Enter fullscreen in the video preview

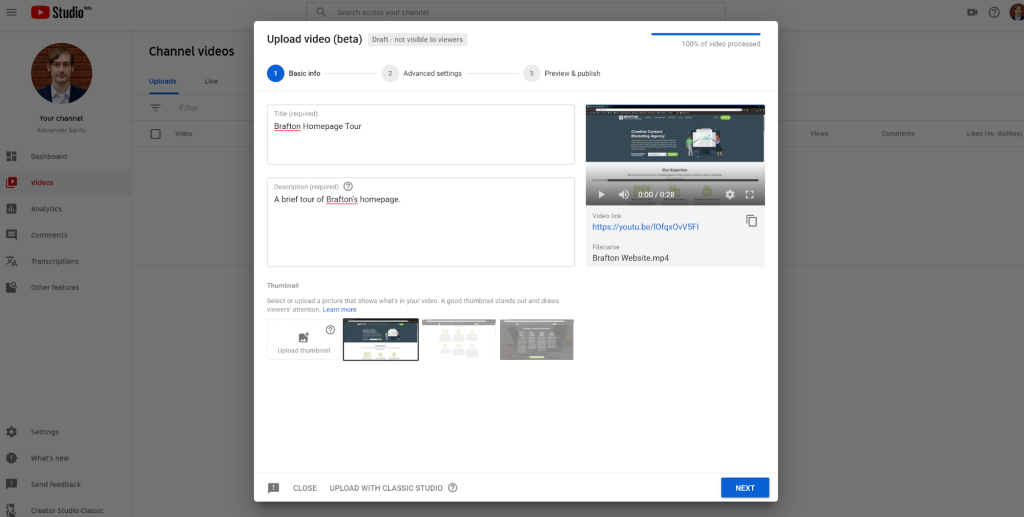point(749,194)
